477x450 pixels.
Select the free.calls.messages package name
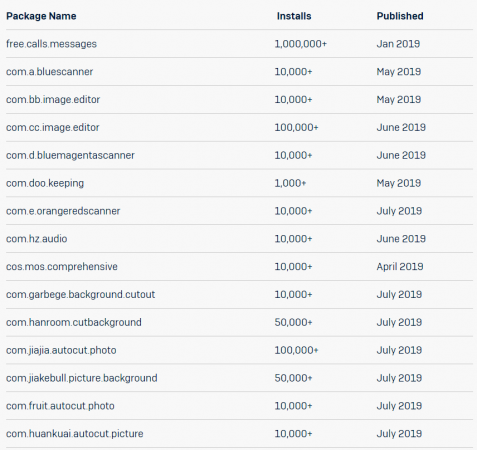[x=51, y=44]
